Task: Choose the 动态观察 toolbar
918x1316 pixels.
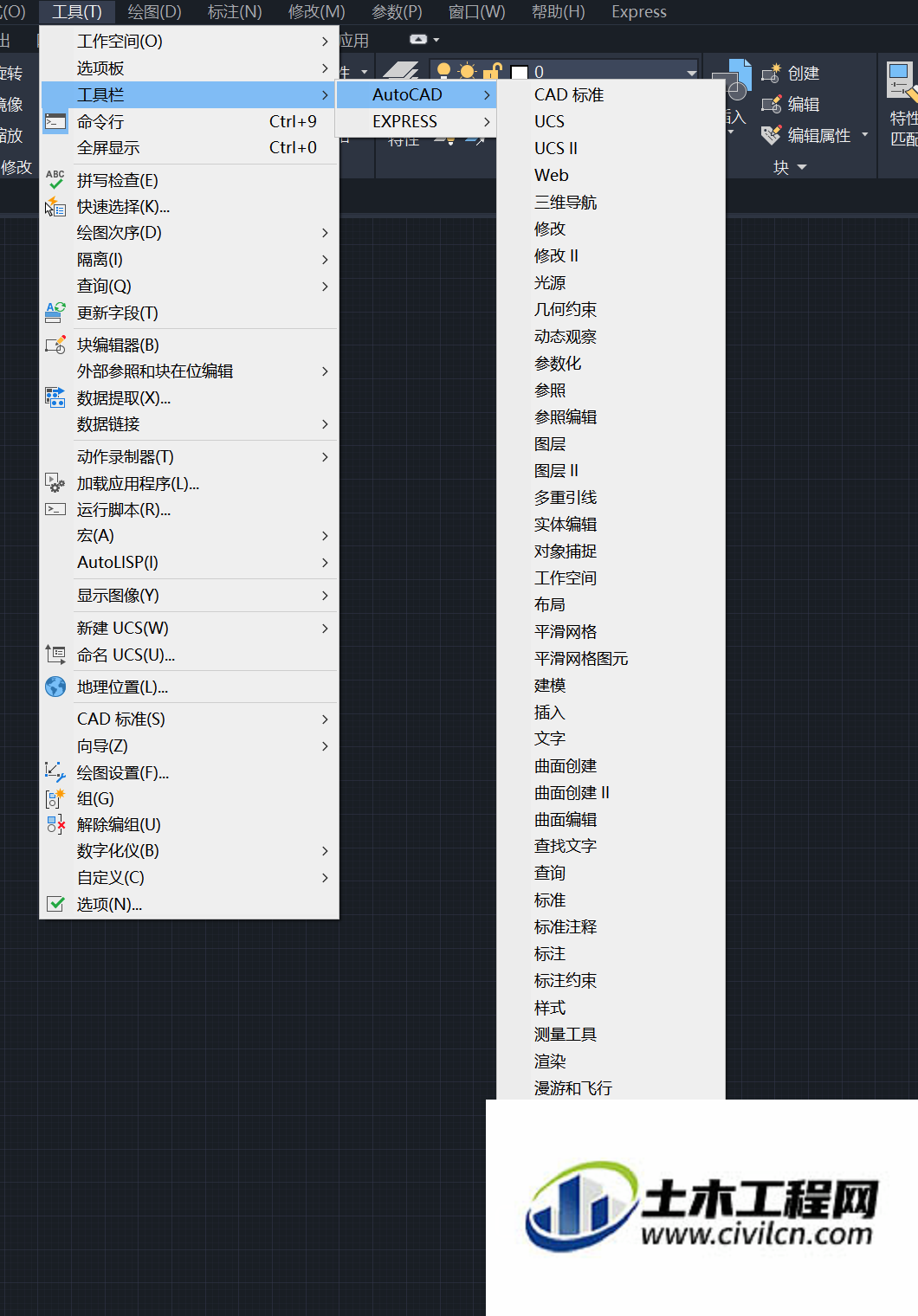Action: tap(611, 336)
